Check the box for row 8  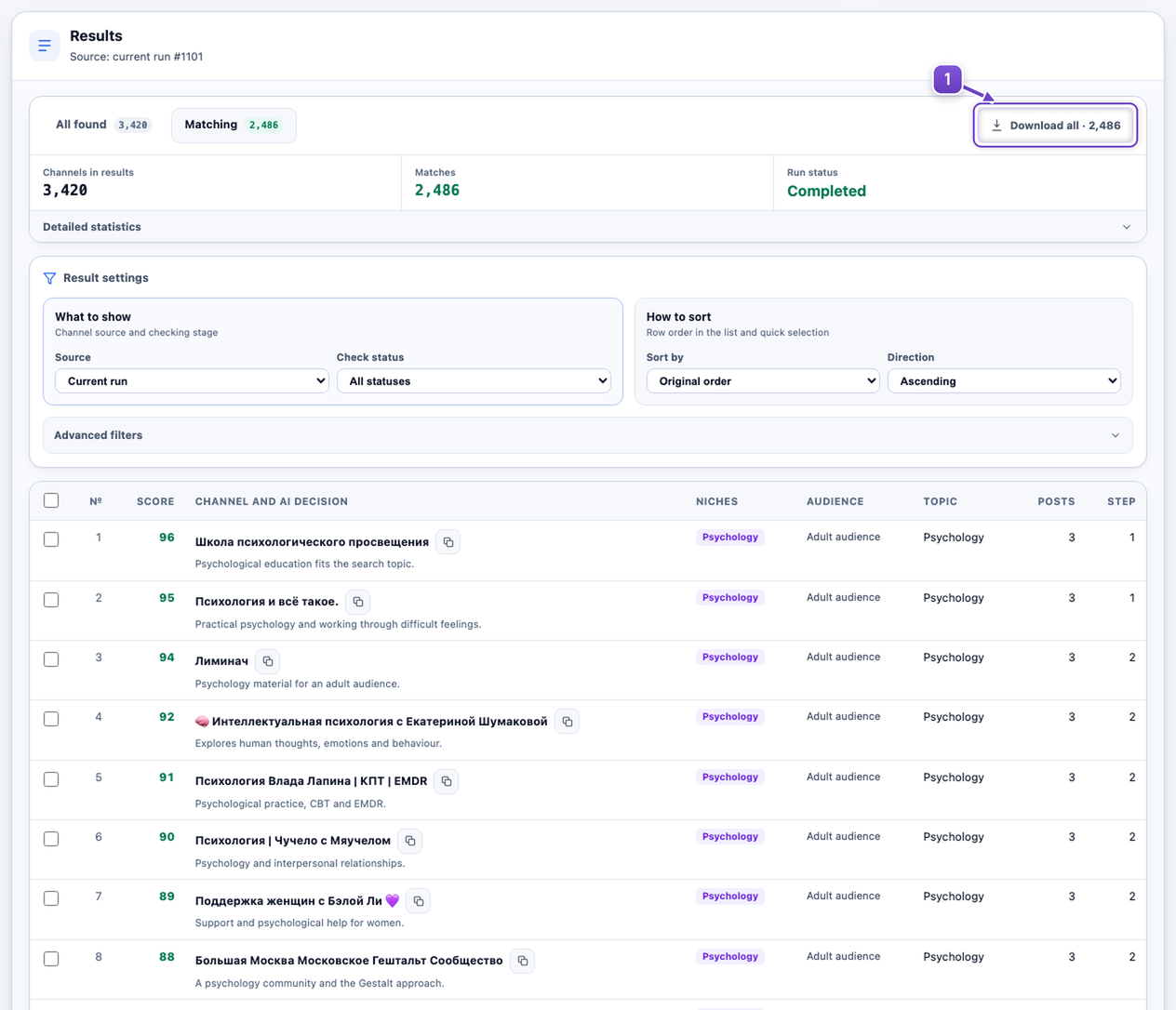click(x=51, y=959)
